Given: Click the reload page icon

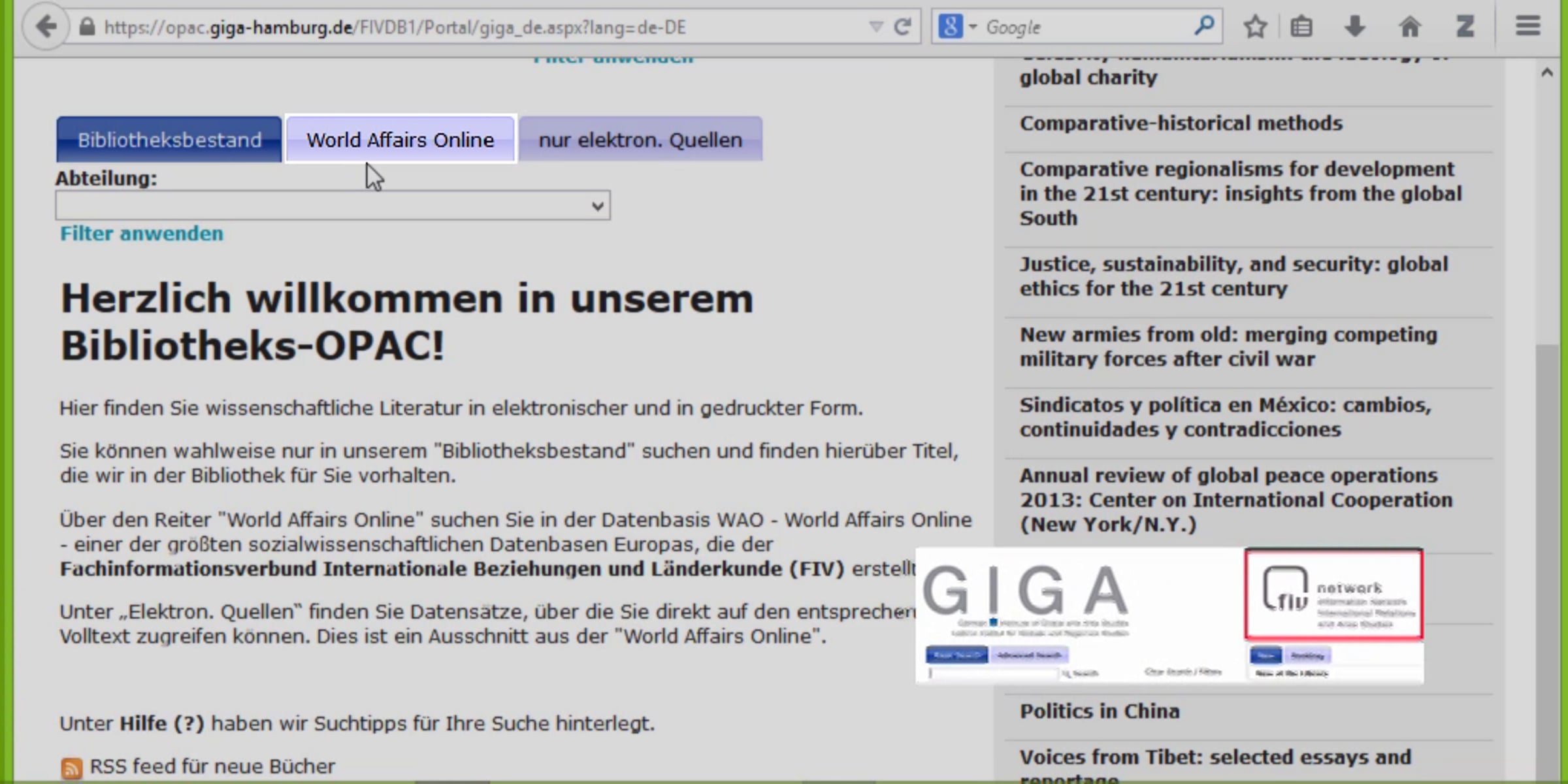Looking at the screenshot, I should tap(903, 27).
